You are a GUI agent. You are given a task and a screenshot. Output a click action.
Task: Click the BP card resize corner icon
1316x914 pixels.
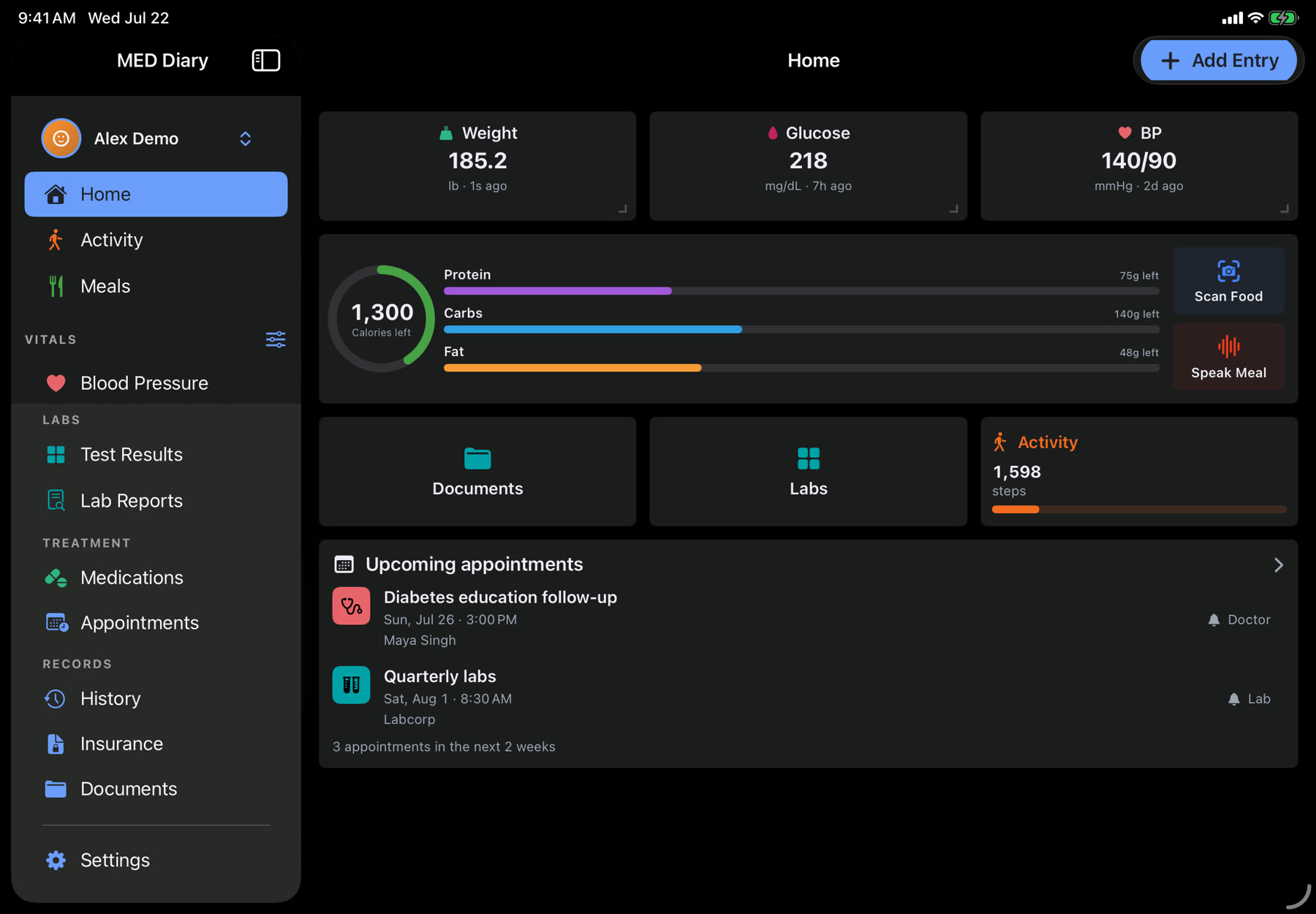[x=1285, y=209]
